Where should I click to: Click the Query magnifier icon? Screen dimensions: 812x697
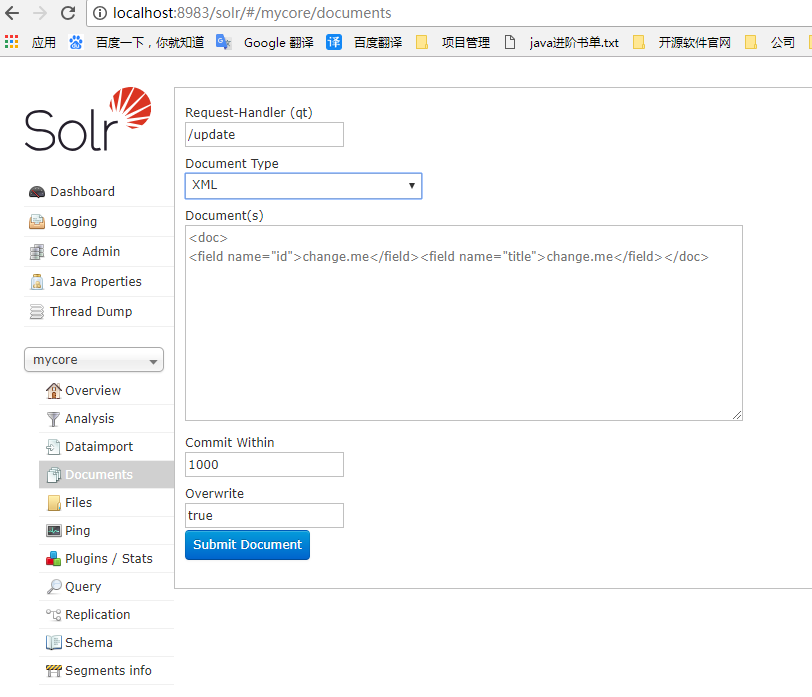(54, 587)
